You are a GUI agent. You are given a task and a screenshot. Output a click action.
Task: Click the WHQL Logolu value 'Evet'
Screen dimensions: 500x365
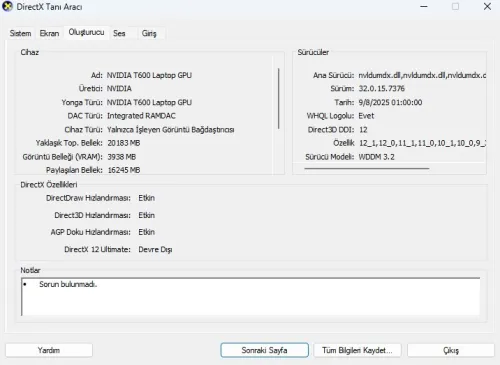pos(366,116)
